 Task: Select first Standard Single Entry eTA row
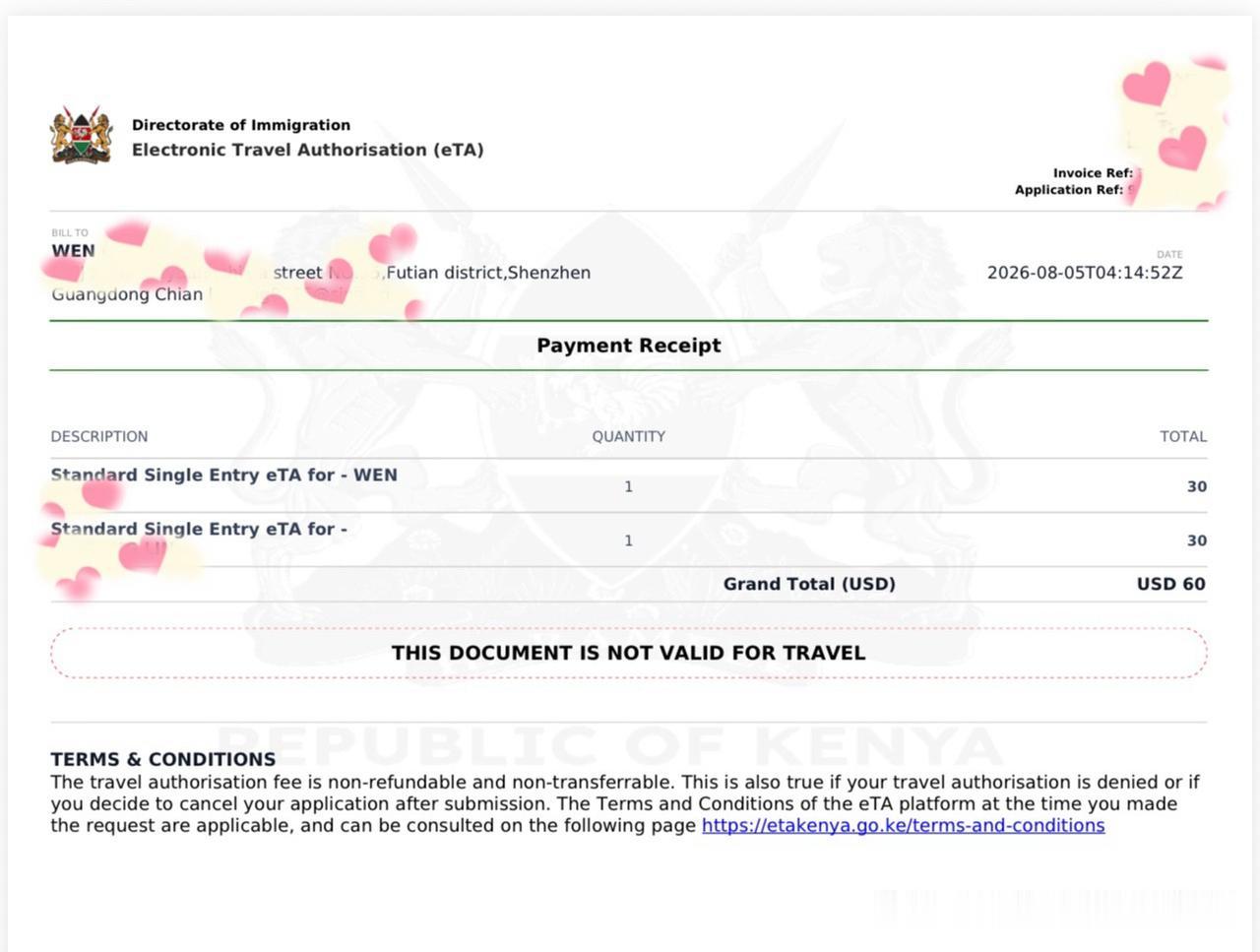coord(628,485)
